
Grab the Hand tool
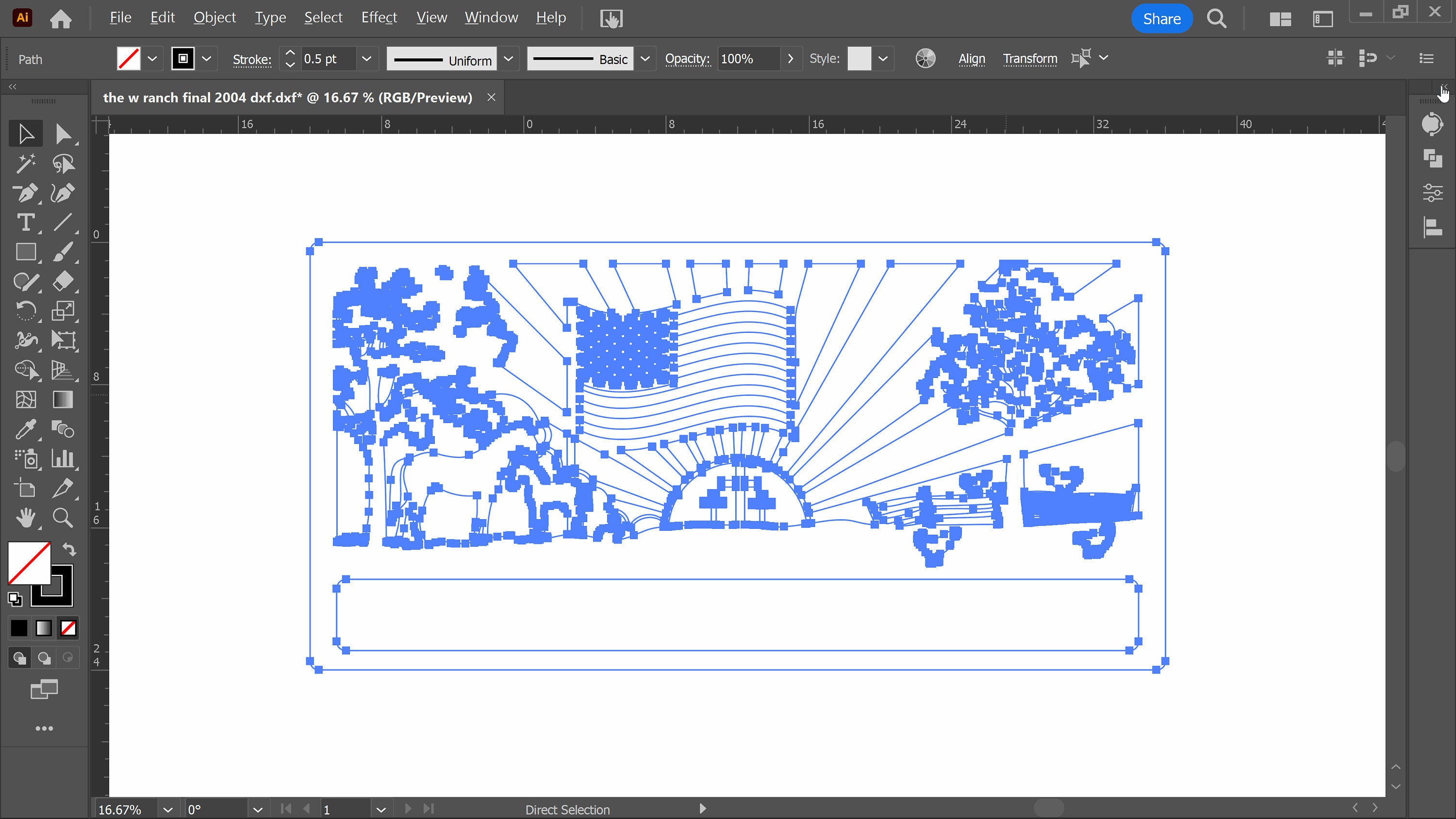pyautogui.click(x=25, y=518)
